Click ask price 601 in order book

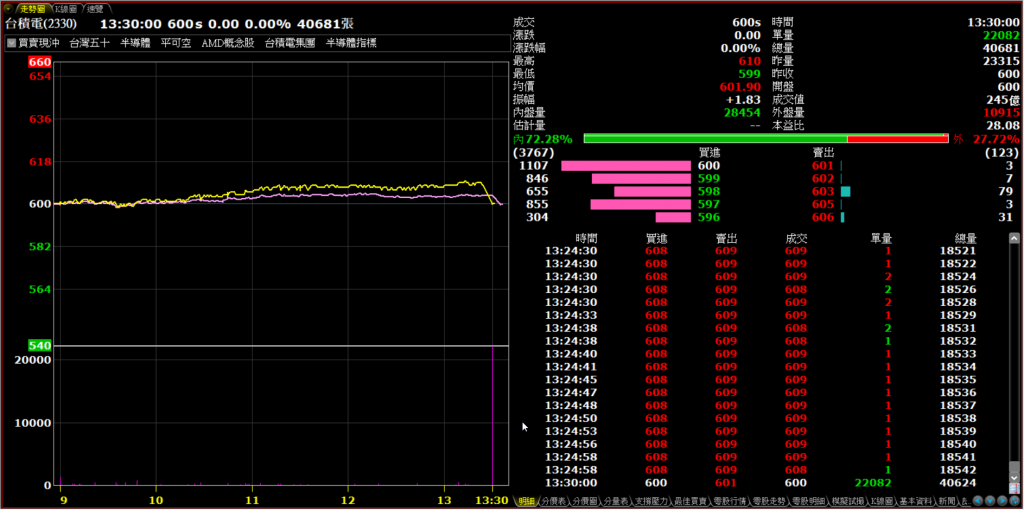tap(823, 166)
